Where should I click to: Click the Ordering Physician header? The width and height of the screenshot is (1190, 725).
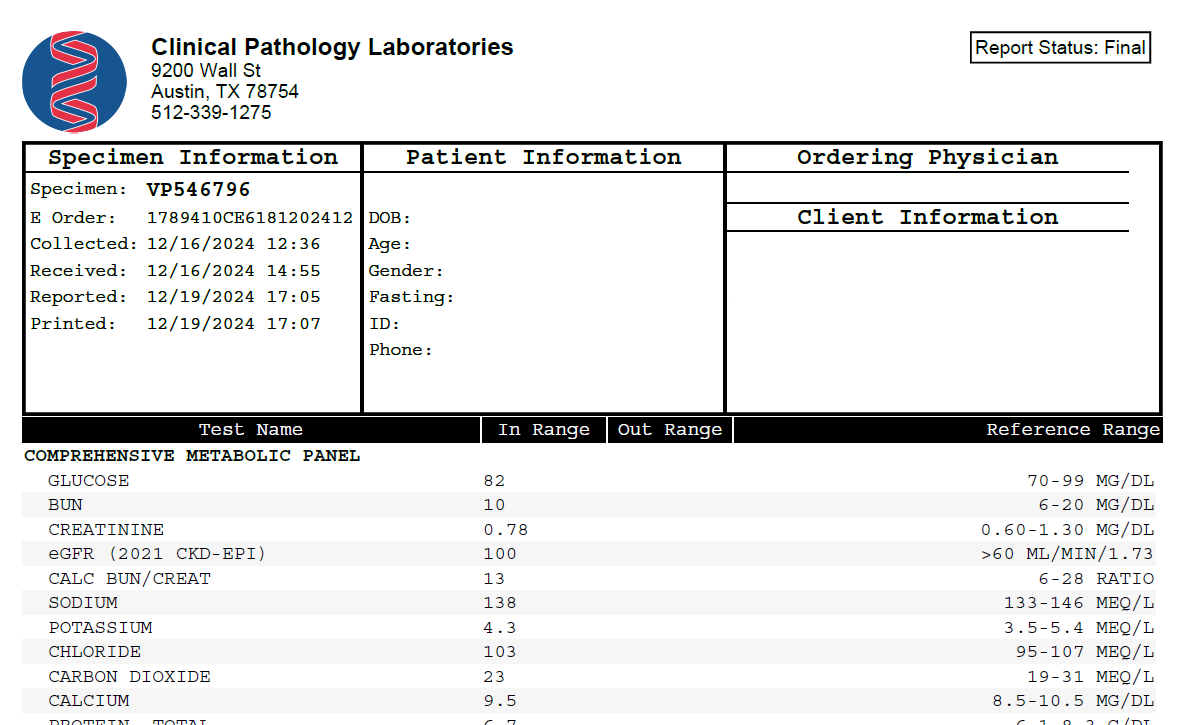(x=927, y=157)
